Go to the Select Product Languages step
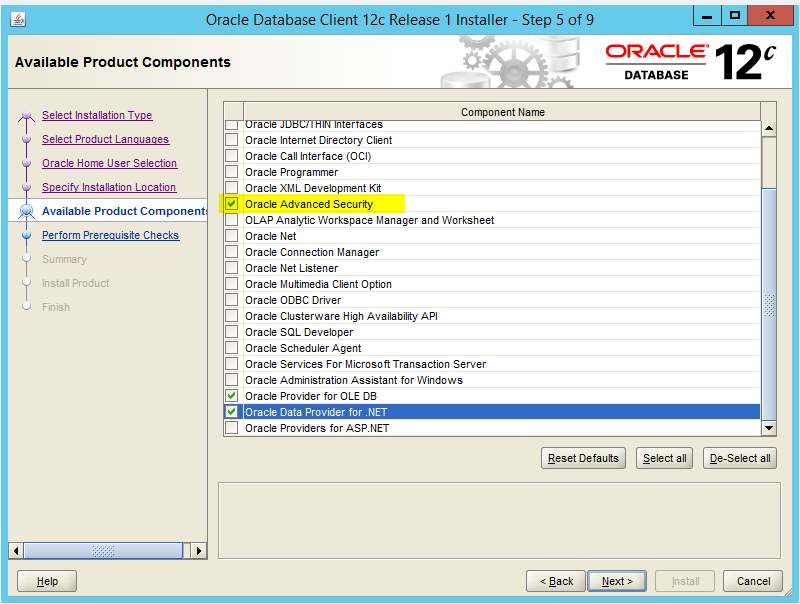This screenshot has width=800, height=604. pyautogui.click(x=106, y=139)
